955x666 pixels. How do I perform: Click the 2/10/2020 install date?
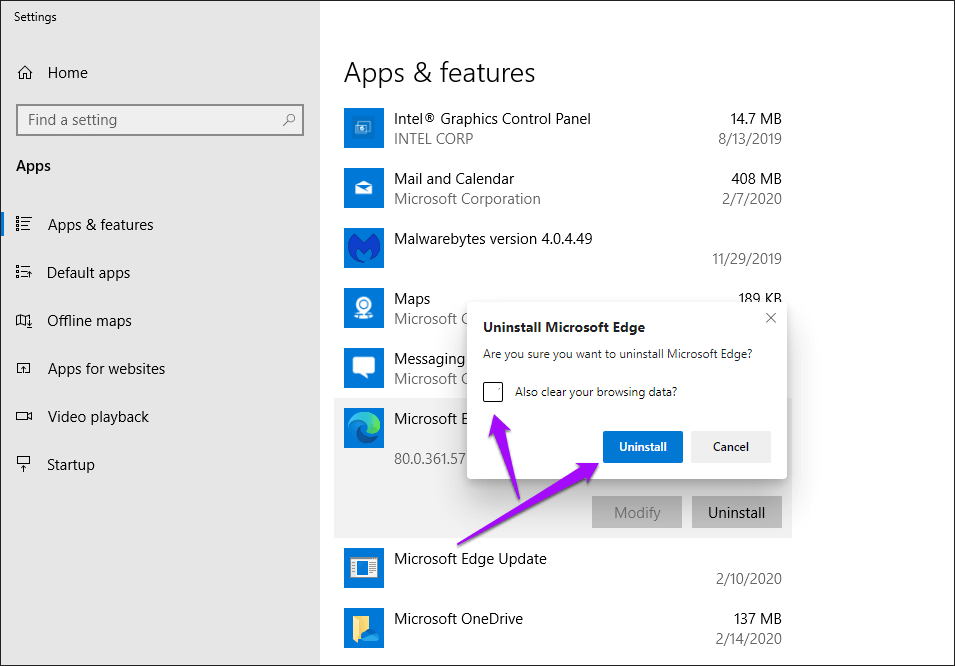(749, 579)
